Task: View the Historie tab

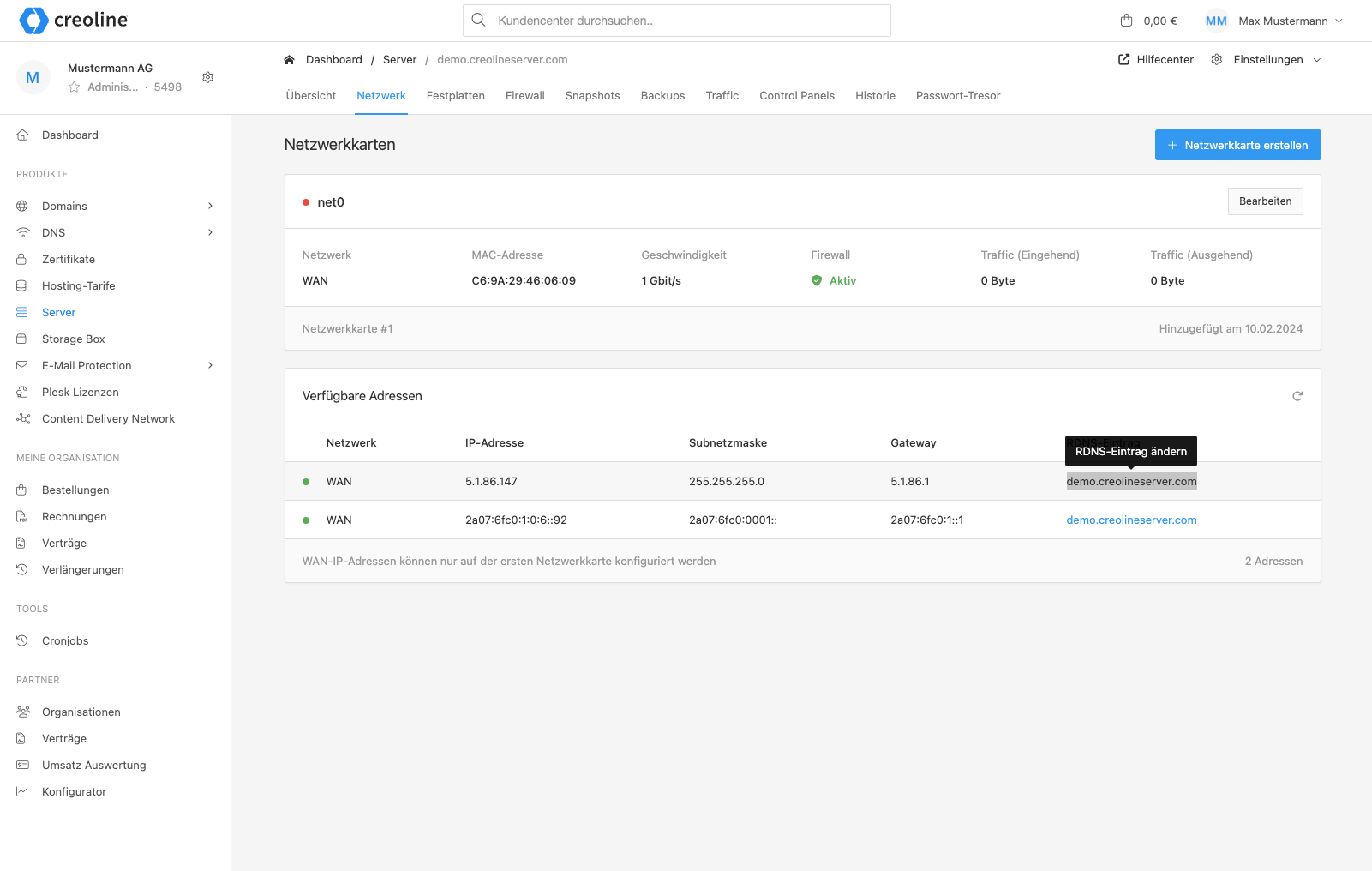Action: coord(875,96)
